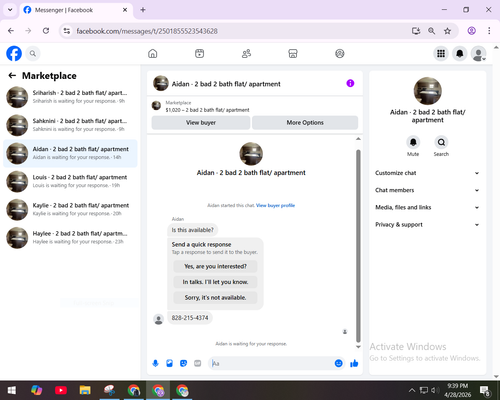
Task: Open the emoji picker in message box
Action: coord(338,363)
